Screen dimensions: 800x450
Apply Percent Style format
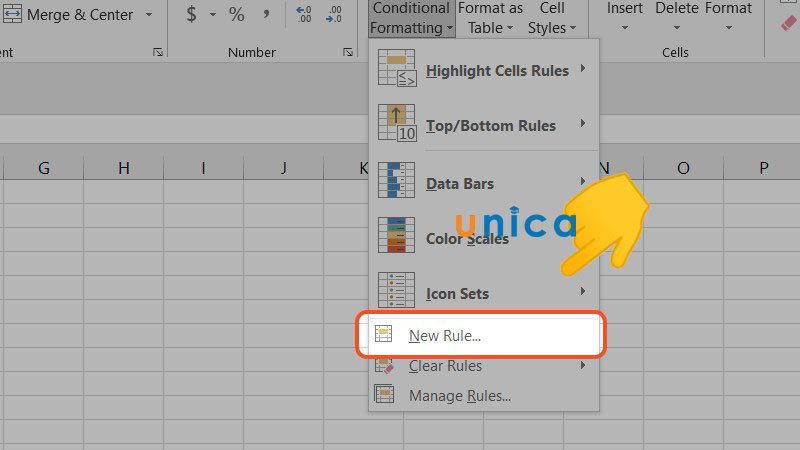click(x=236, y=14)
